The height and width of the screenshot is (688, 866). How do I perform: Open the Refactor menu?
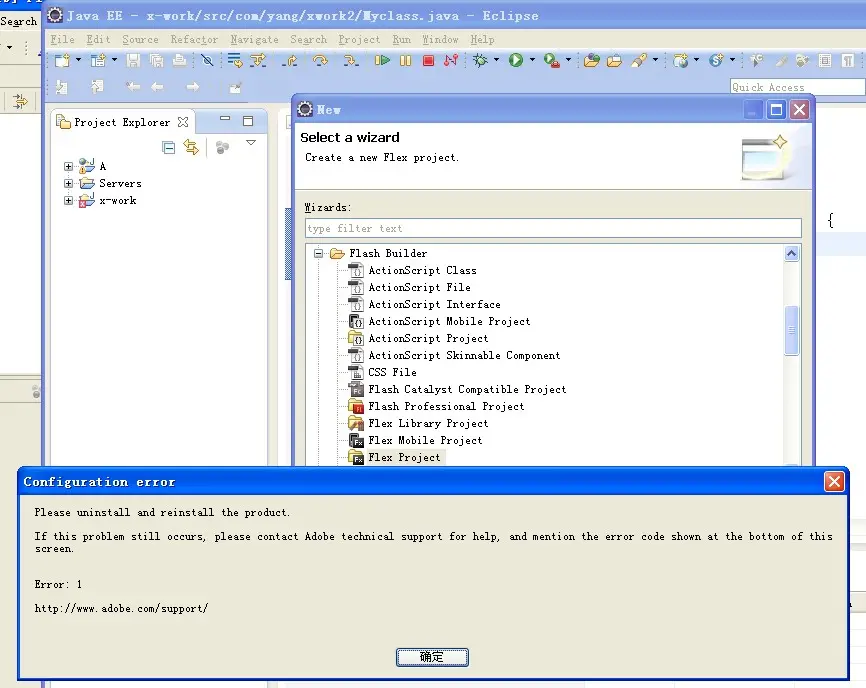coord(194,39)
